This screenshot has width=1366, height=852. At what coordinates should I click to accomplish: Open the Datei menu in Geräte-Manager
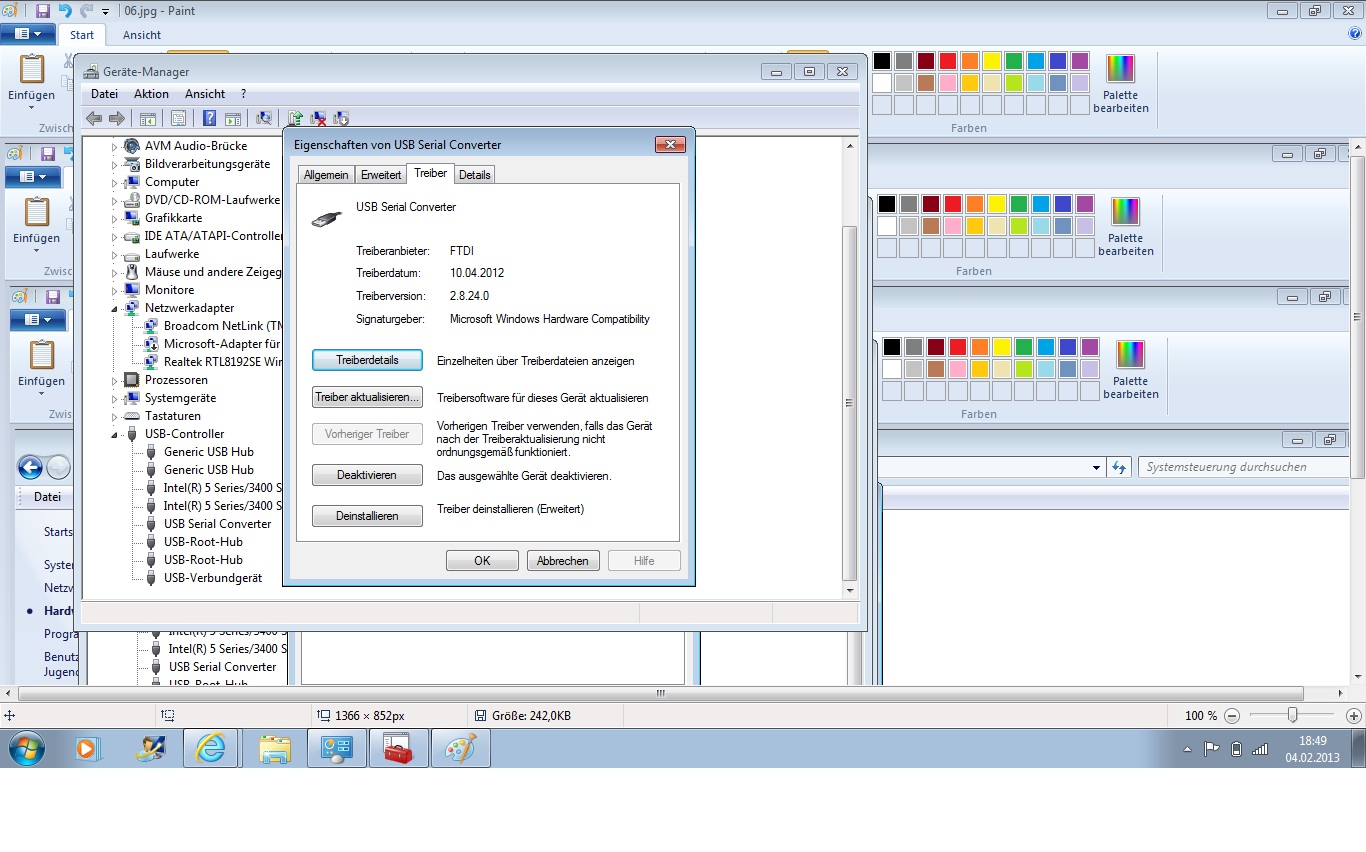pos(104,94)
